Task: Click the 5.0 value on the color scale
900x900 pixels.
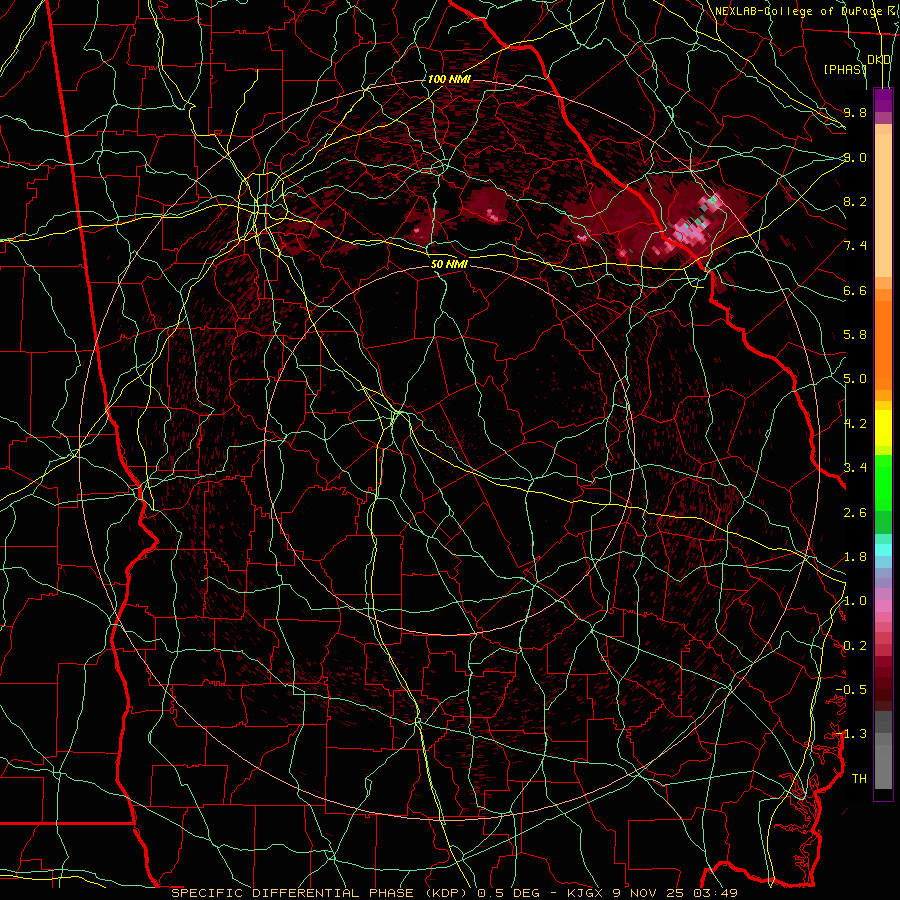Action: click(x=855, y=379)
